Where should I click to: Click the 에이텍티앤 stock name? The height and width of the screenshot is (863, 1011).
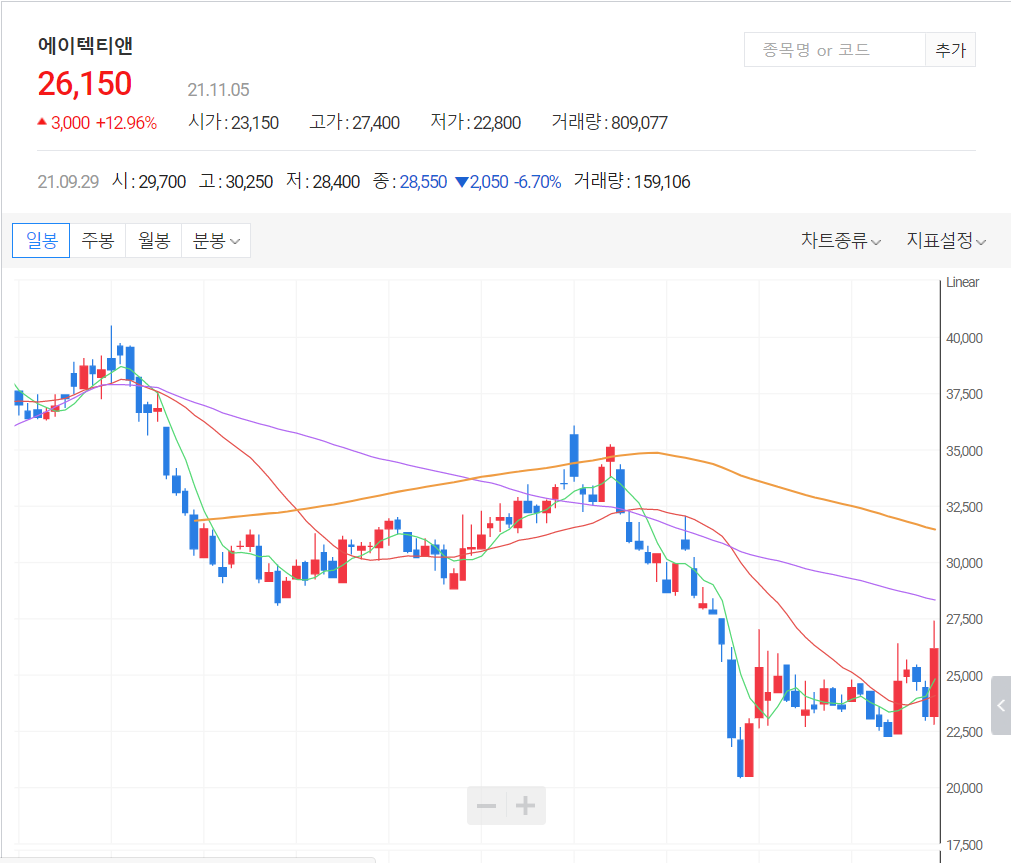pos(85,46)
